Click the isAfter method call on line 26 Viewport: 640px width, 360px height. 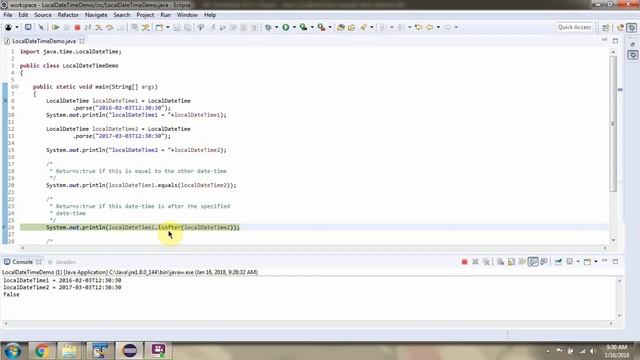click(169, 227)
